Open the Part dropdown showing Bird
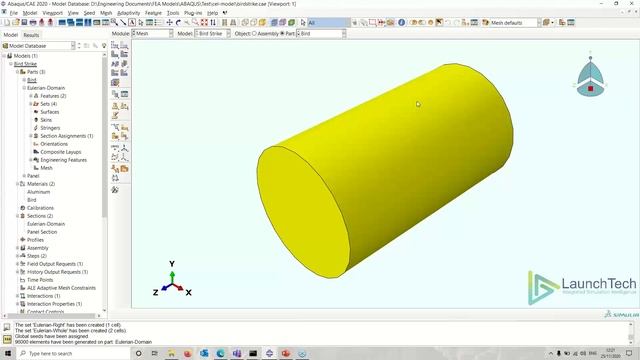640x360 pixels. coord(321,33)
